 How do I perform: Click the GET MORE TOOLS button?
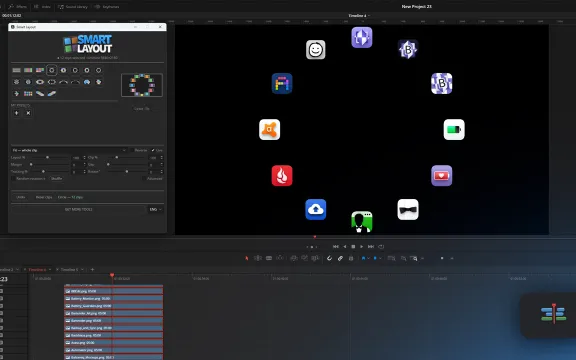click(79, 209)
